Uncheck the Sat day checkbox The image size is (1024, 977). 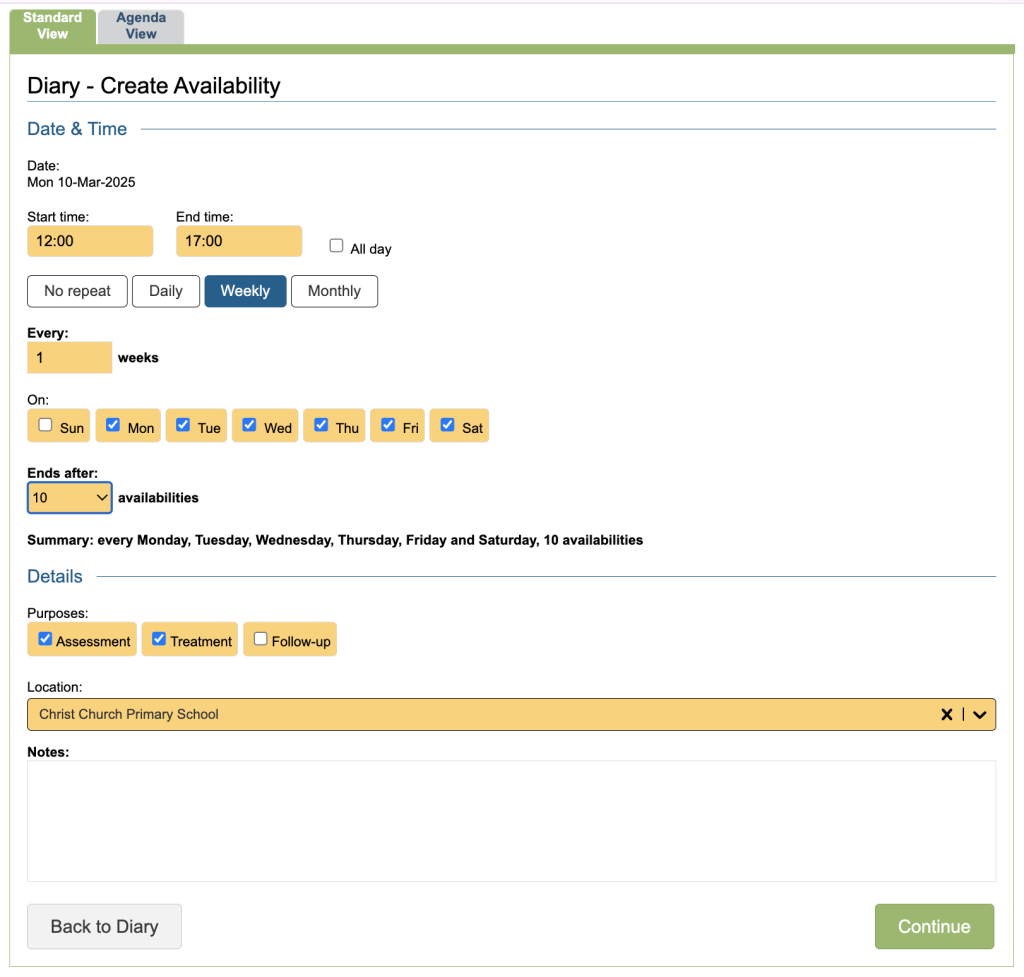tap(448, 425)
